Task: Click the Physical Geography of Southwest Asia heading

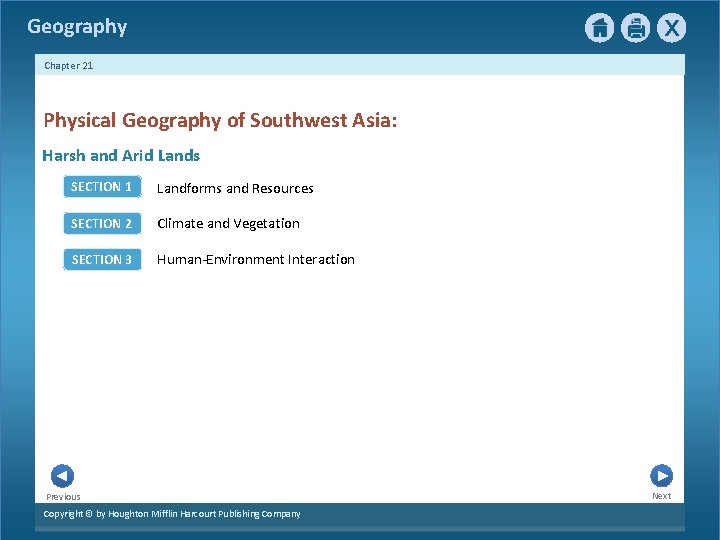Action: tap(220, 121)
